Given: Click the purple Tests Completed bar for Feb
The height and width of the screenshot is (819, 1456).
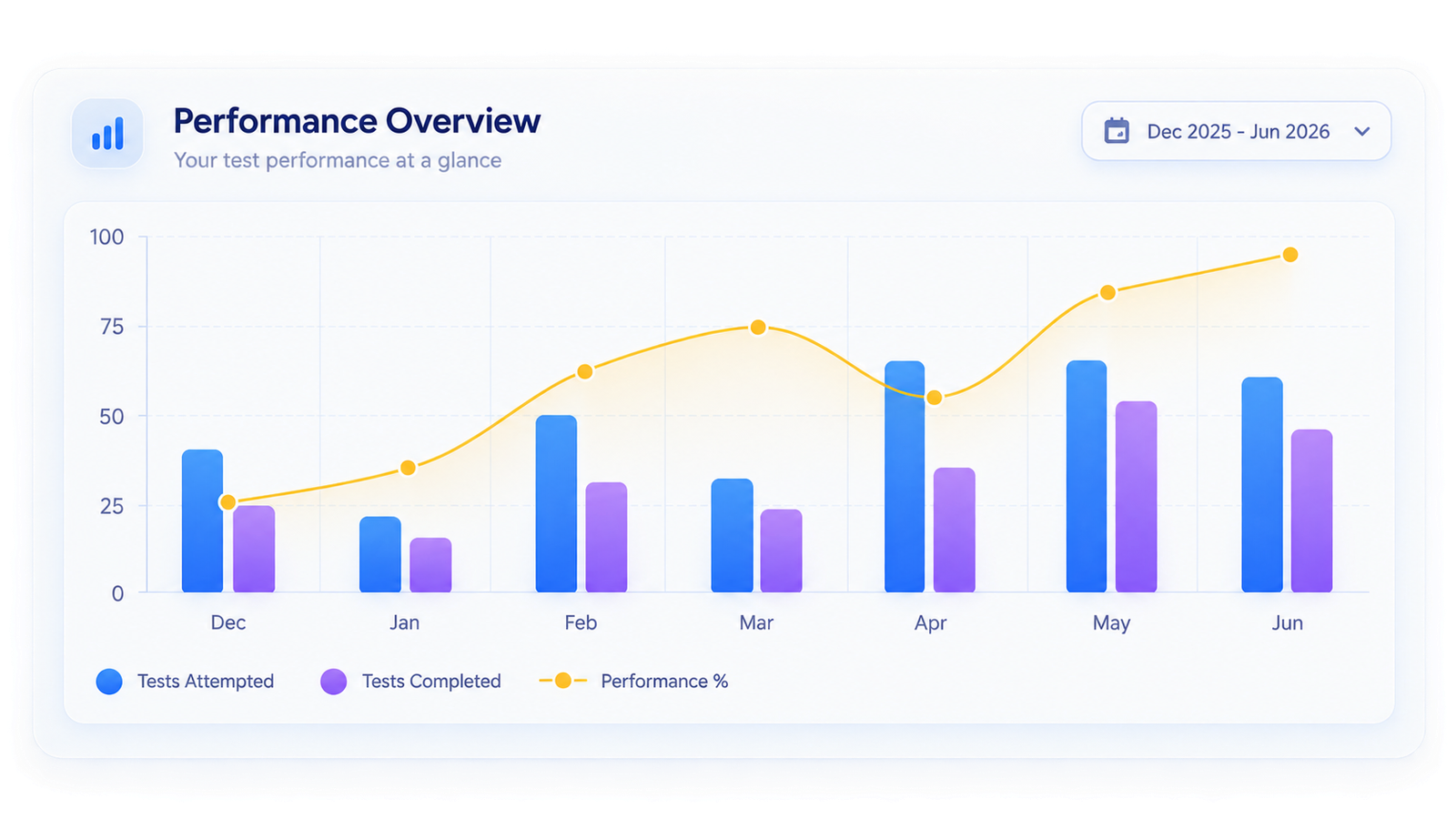Looking at the screenshot, I should (606, 538).
